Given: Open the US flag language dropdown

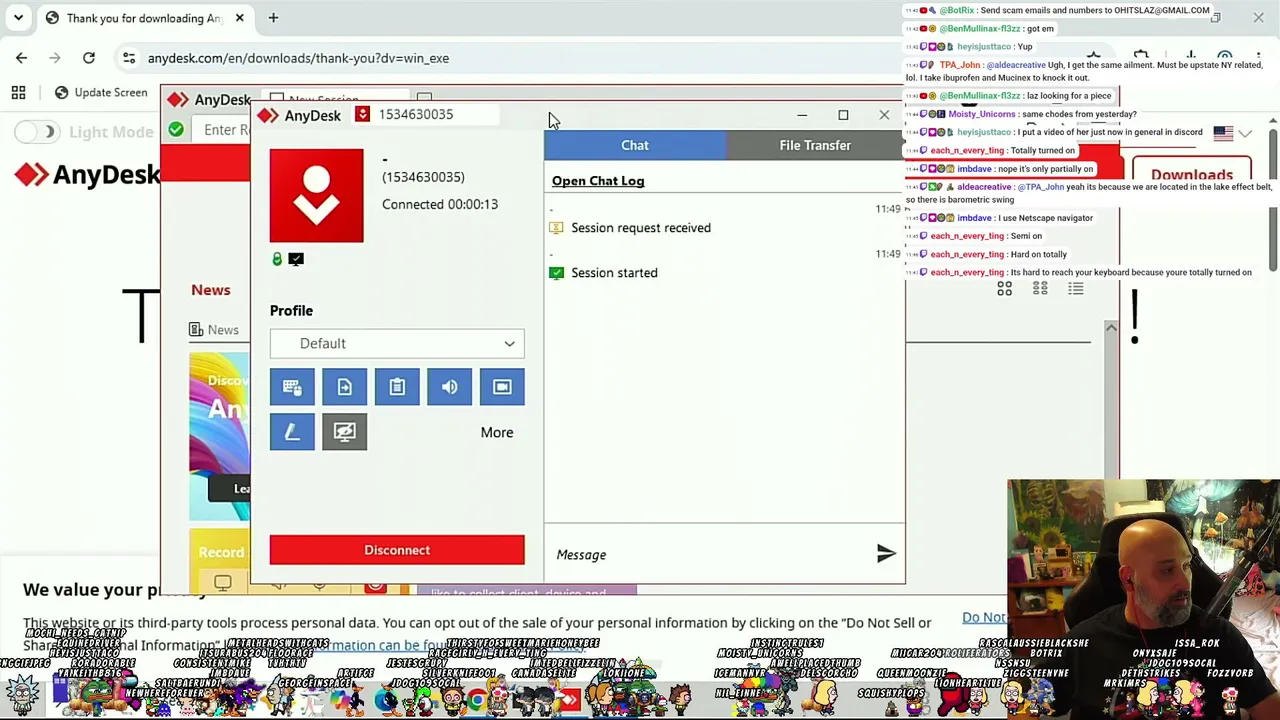Looking at the screenshot, I should (1233, 132).
